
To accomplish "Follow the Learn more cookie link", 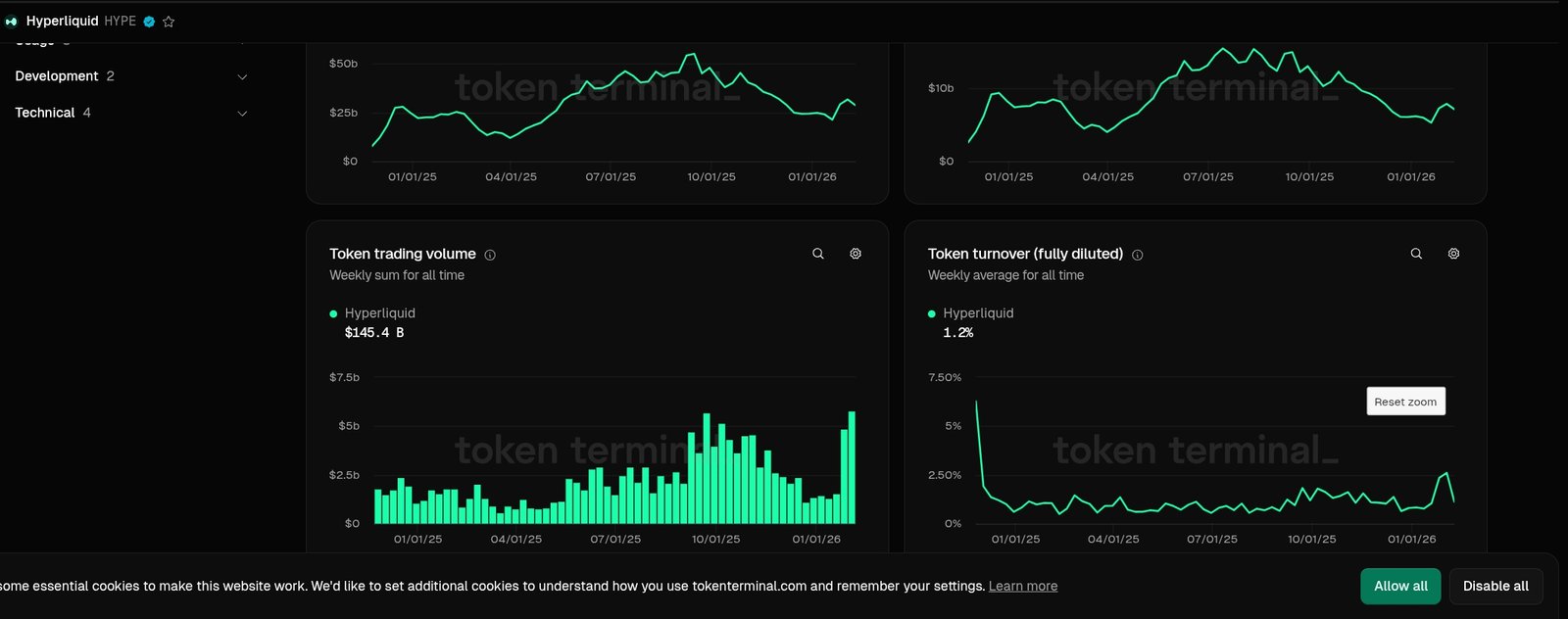I will point(1023,586).
